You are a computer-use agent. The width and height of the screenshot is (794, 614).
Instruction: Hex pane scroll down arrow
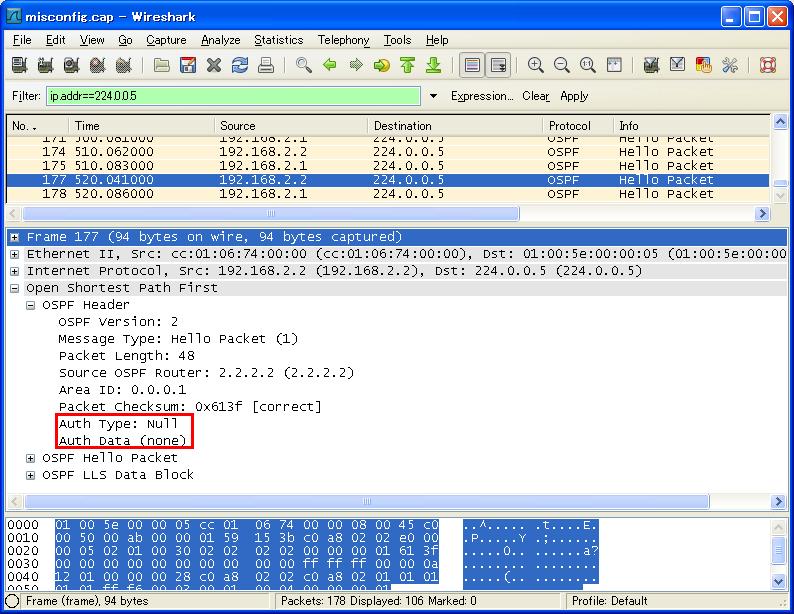pyautogui.click(x=778, y=582)
